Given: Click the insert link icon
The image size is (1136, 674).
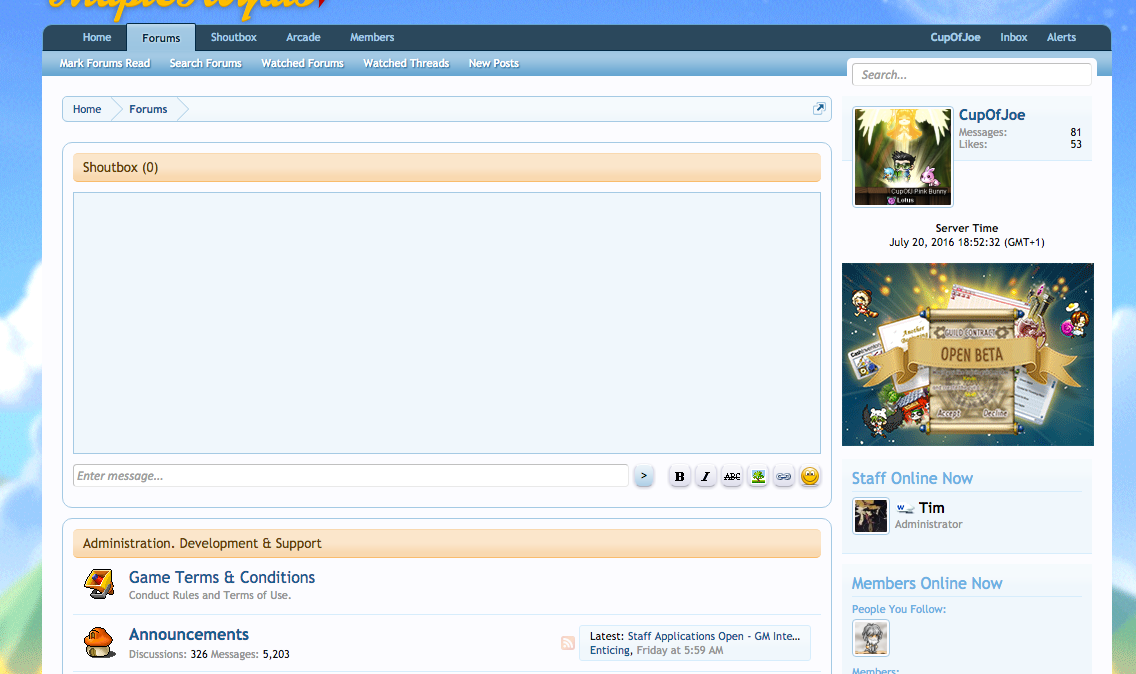Looking at the screenshot, I should (784, 477).
